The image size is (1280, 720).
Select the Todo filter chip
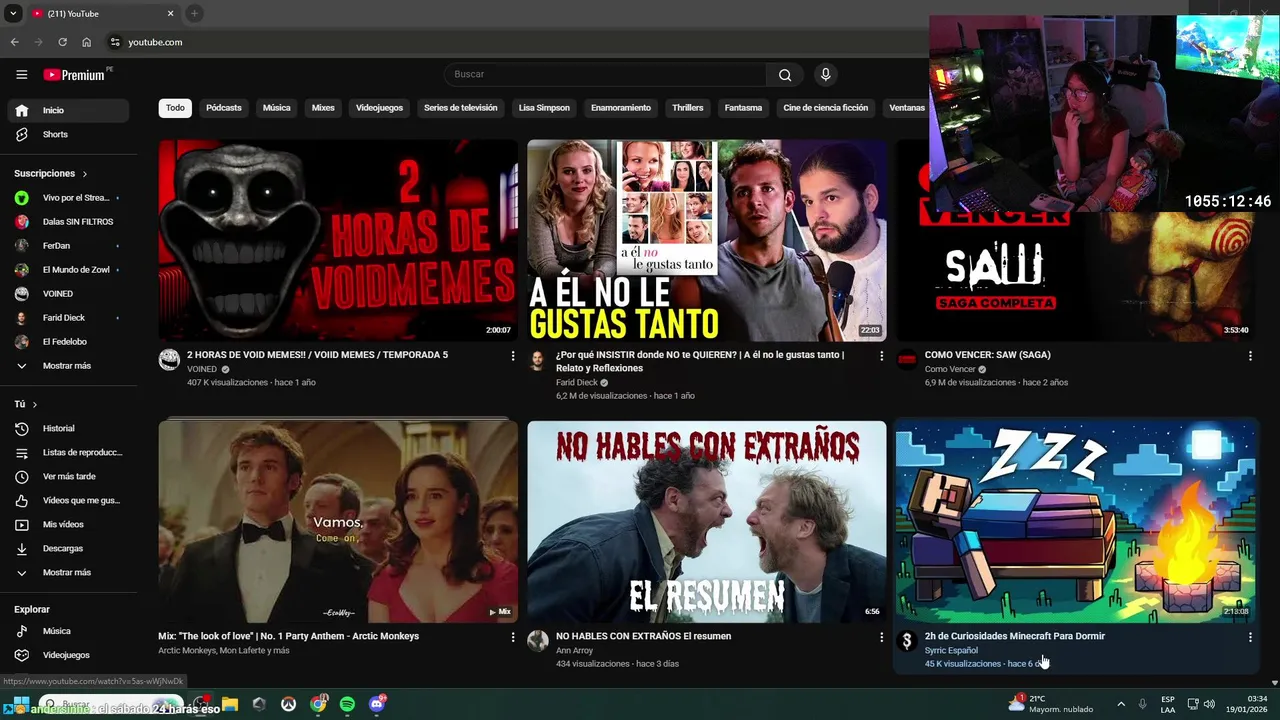[175, 108]
